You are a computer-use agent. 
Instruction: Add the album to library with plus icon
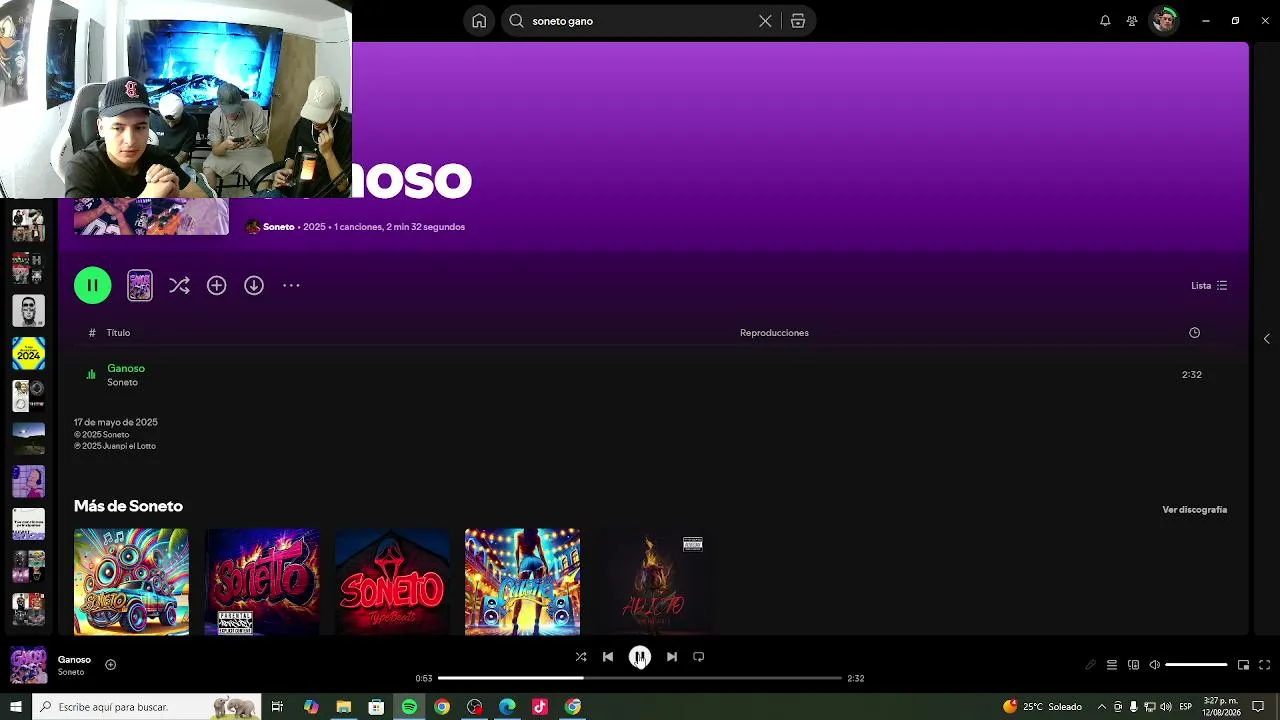tap(217, 286)
